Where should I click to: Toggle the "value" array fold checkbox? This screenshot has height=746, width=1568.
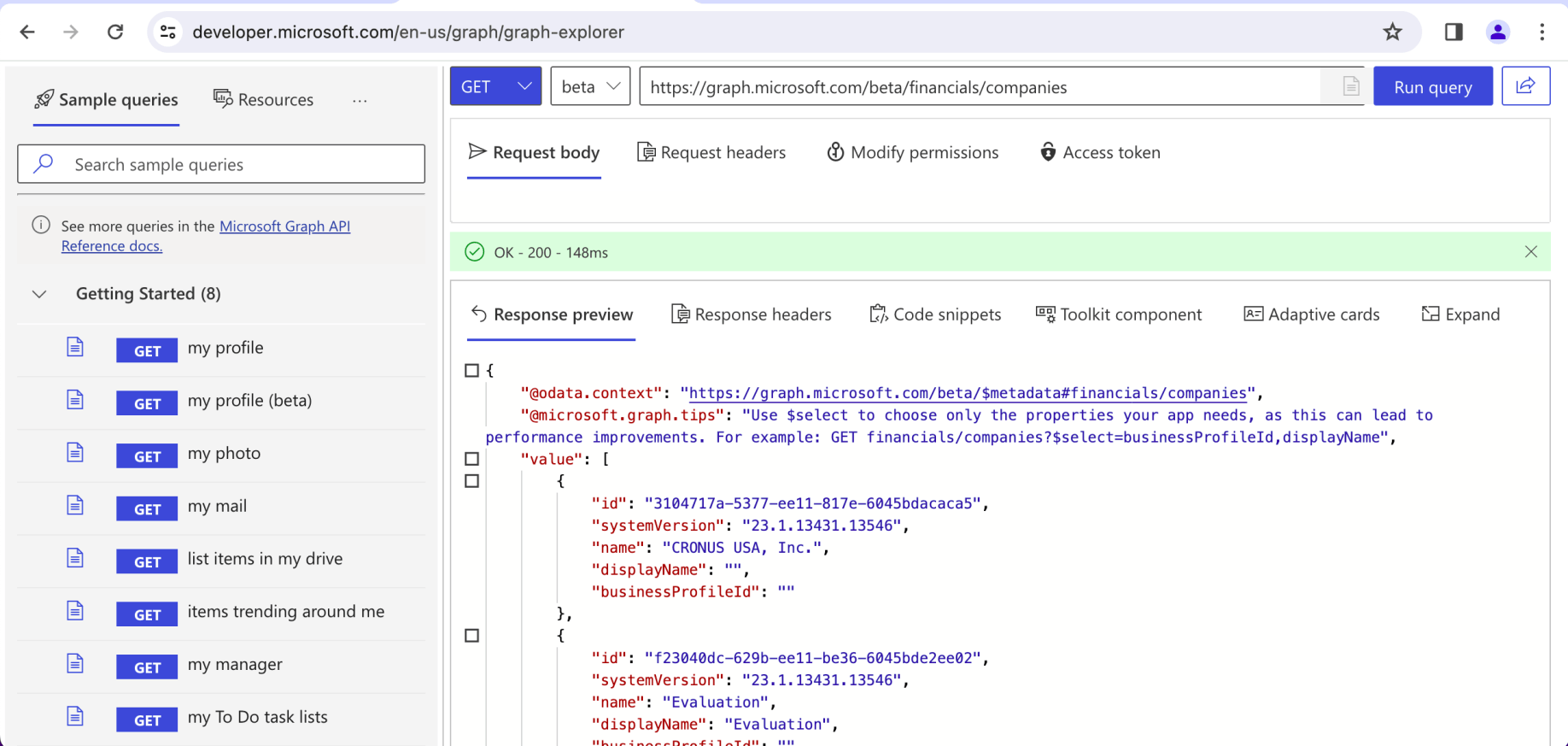[471, 459]
